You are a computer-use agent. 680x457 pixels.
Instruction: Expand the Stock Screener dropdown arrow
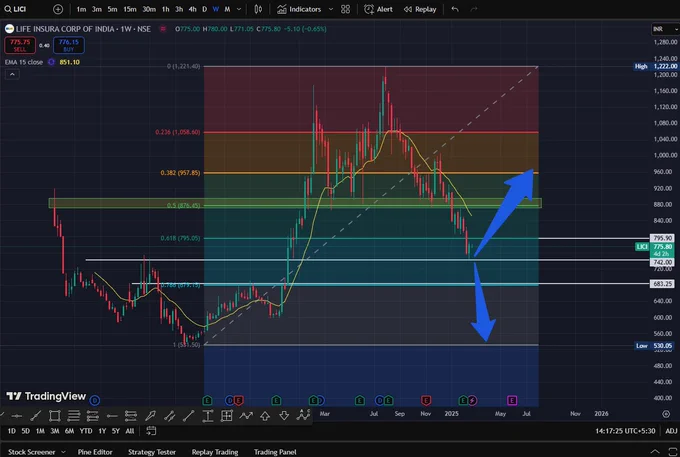[x=63, y=452]
